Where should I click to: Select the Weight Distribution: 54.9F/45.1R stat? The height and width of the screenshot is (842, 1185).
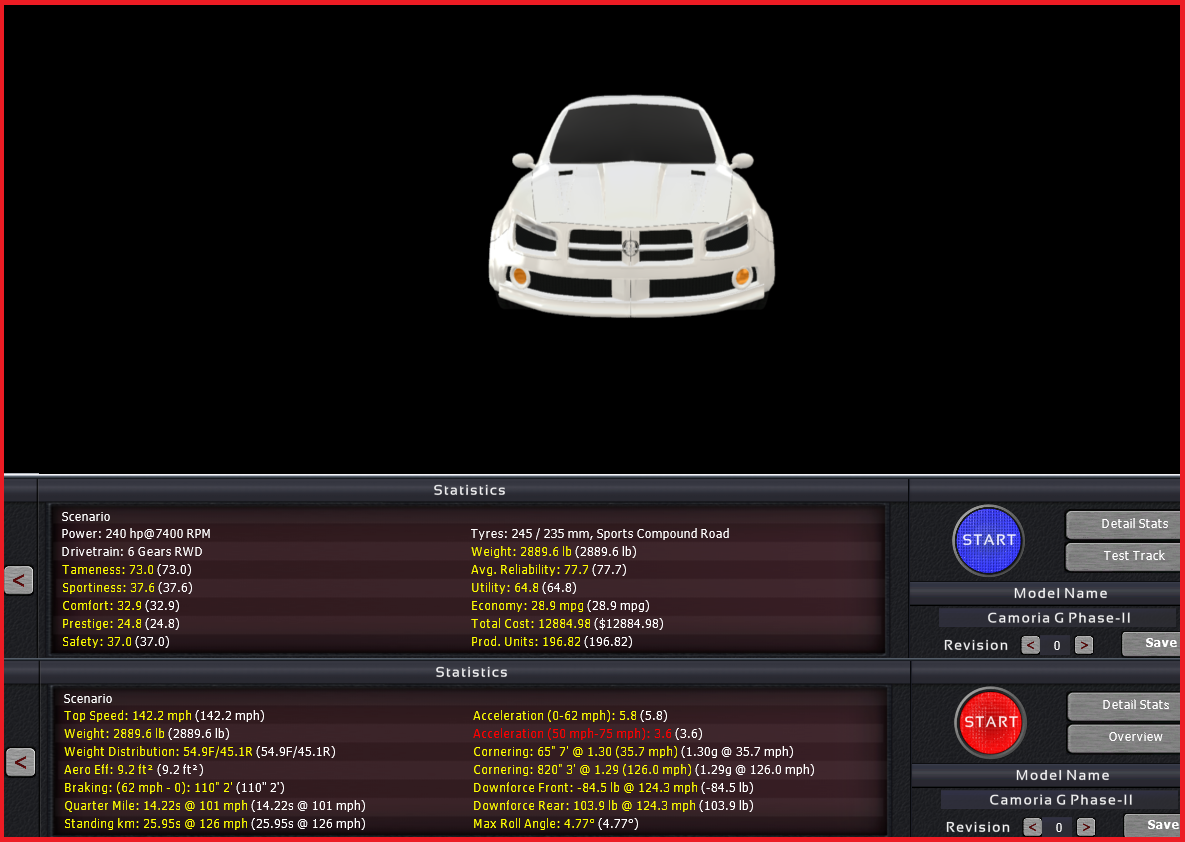(x=200, y=752)
